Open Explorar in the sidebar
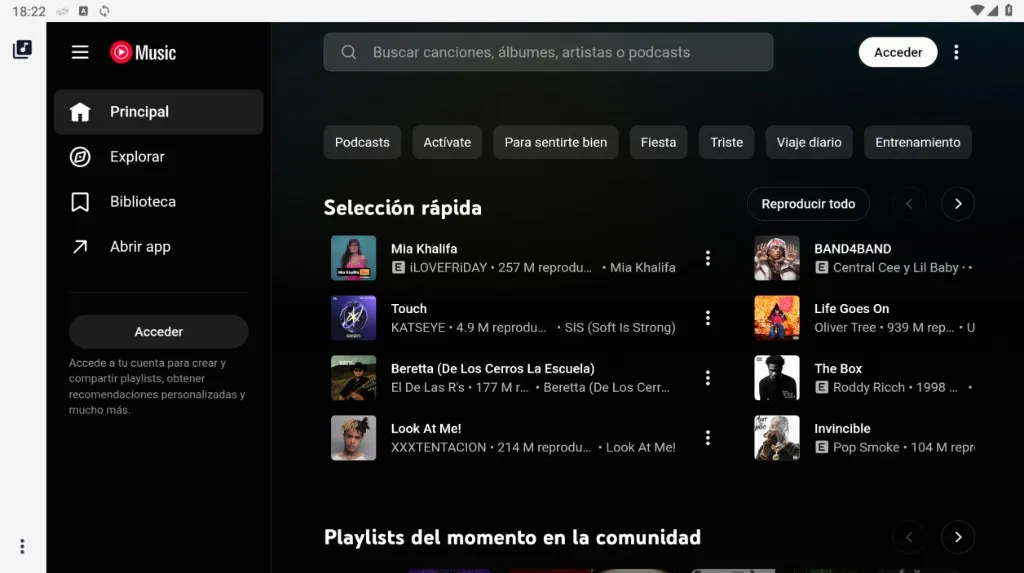This screenshot has width=1024, height=573. pyautogui.click(x=159, y=157)
